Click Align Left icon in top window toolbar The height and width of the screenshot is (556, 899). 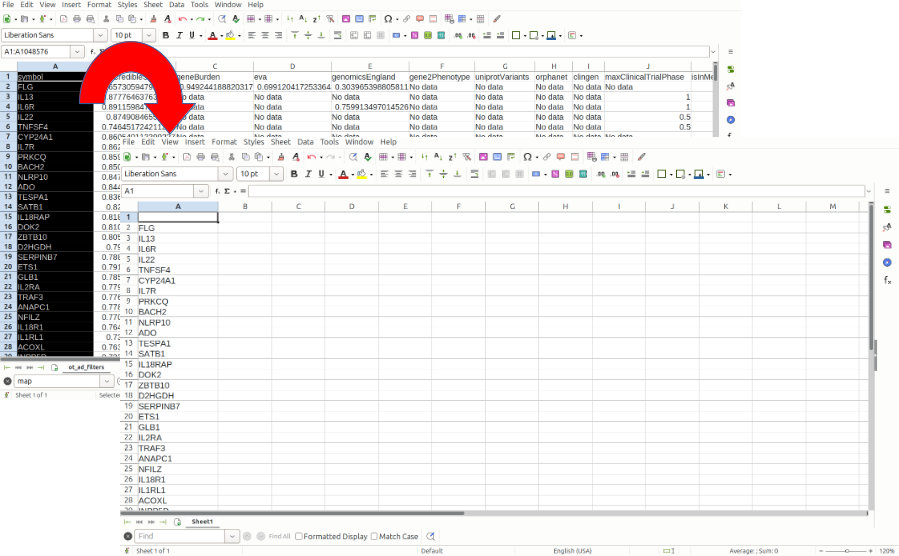[x=251, y=36]
